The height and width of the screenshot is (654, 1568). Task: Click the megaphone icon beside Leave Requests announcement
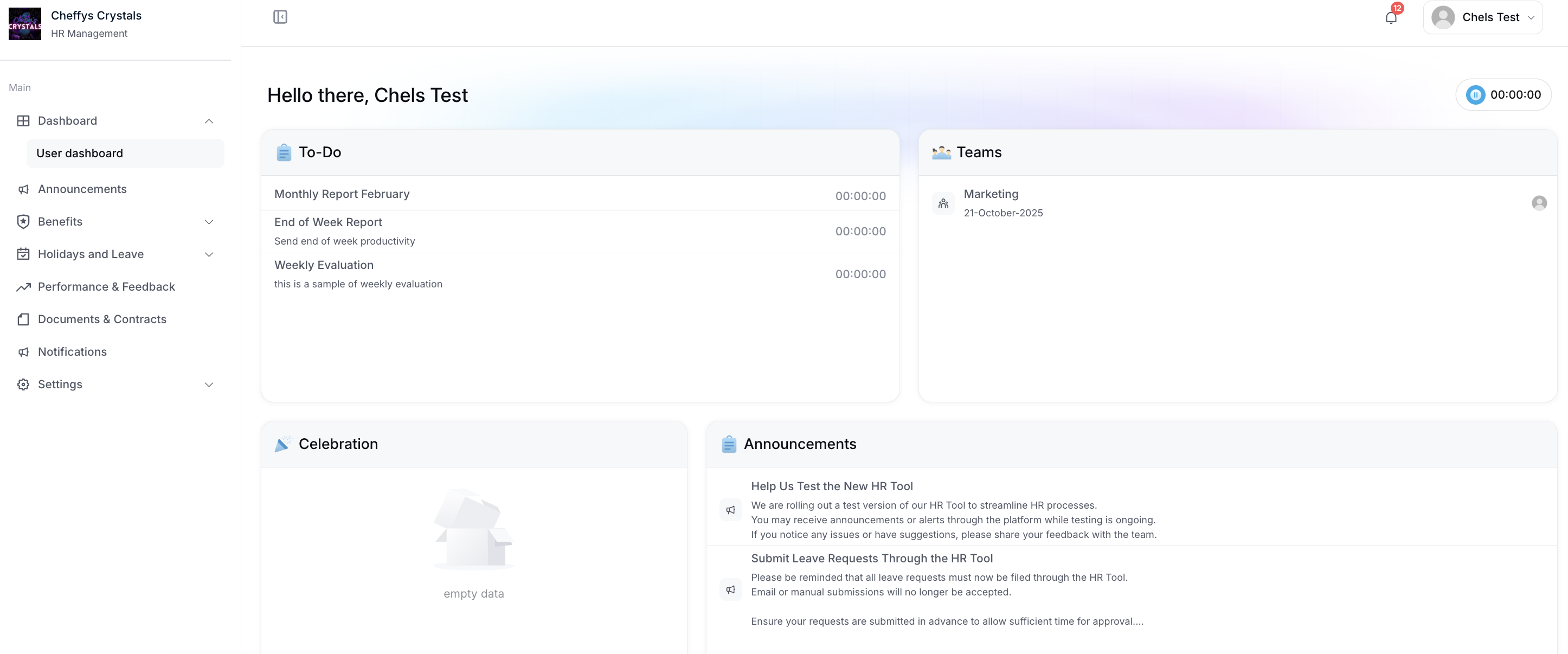[x=730, y=589]
